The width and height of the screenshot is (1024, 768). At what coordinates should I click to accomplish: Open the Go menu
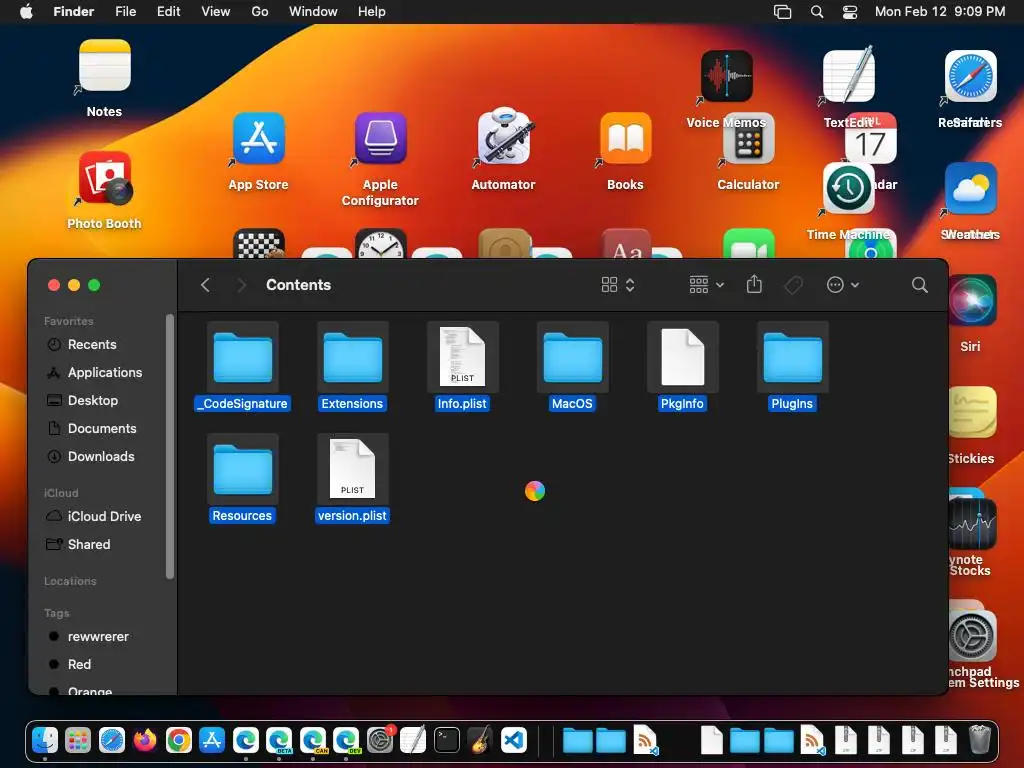tap(260, 11)
